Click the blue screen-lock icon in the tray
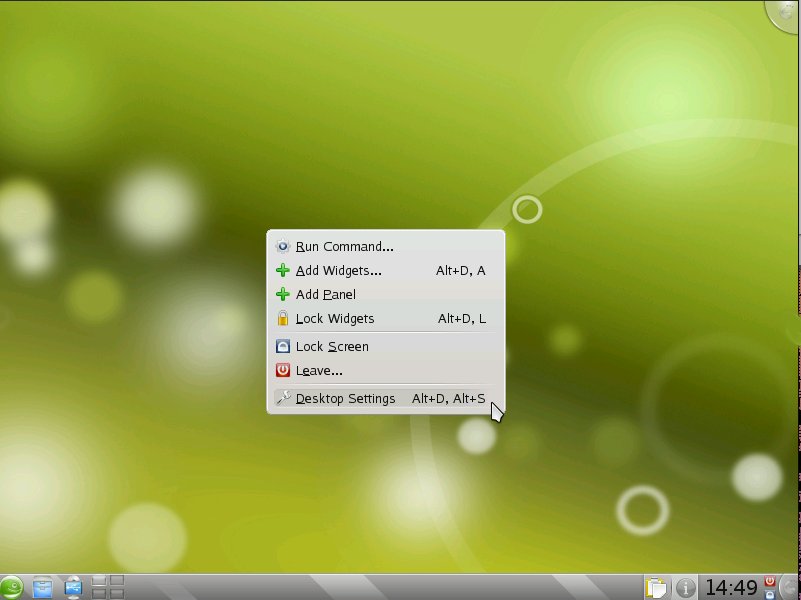 point(768,594)
